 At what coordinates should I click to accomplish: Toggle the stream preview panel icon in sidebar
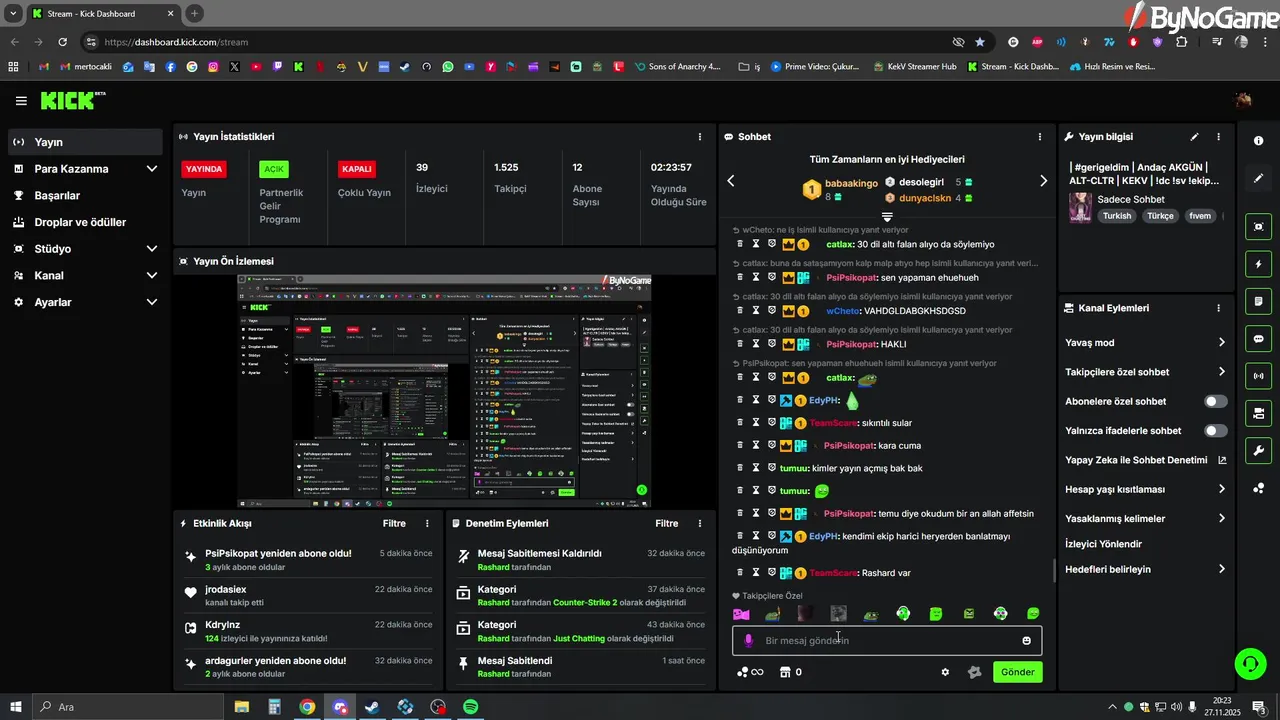coord(1259,226)
